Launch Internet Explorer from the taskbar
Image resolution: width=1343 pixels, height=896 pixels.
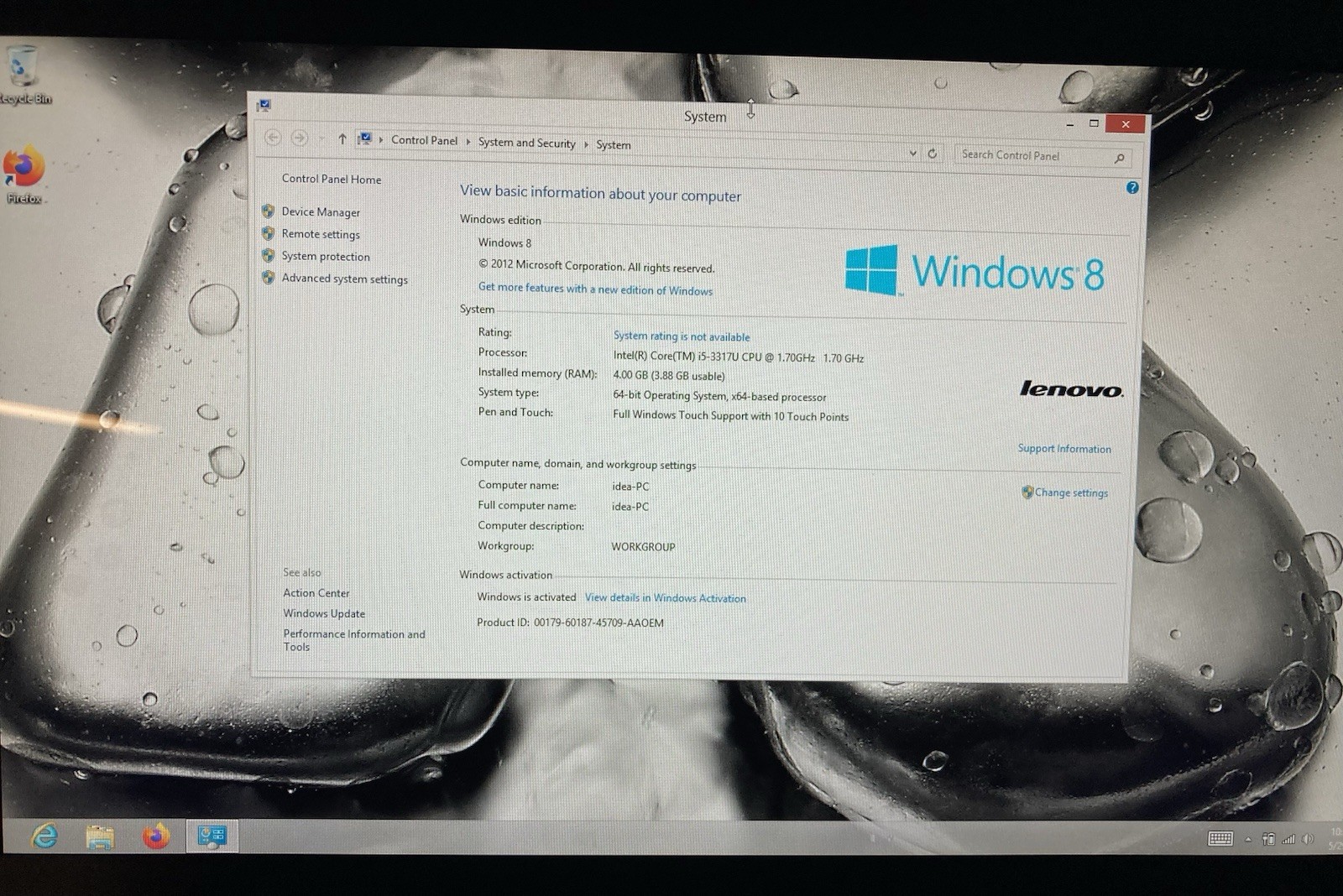coord(44,836)
